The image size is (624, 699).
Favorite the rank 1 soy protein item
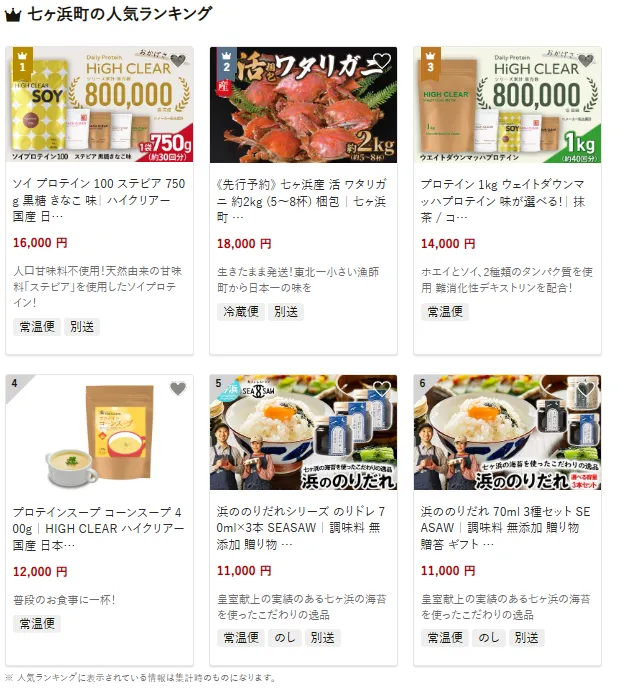pyautogui.click(x=178, y=60)
